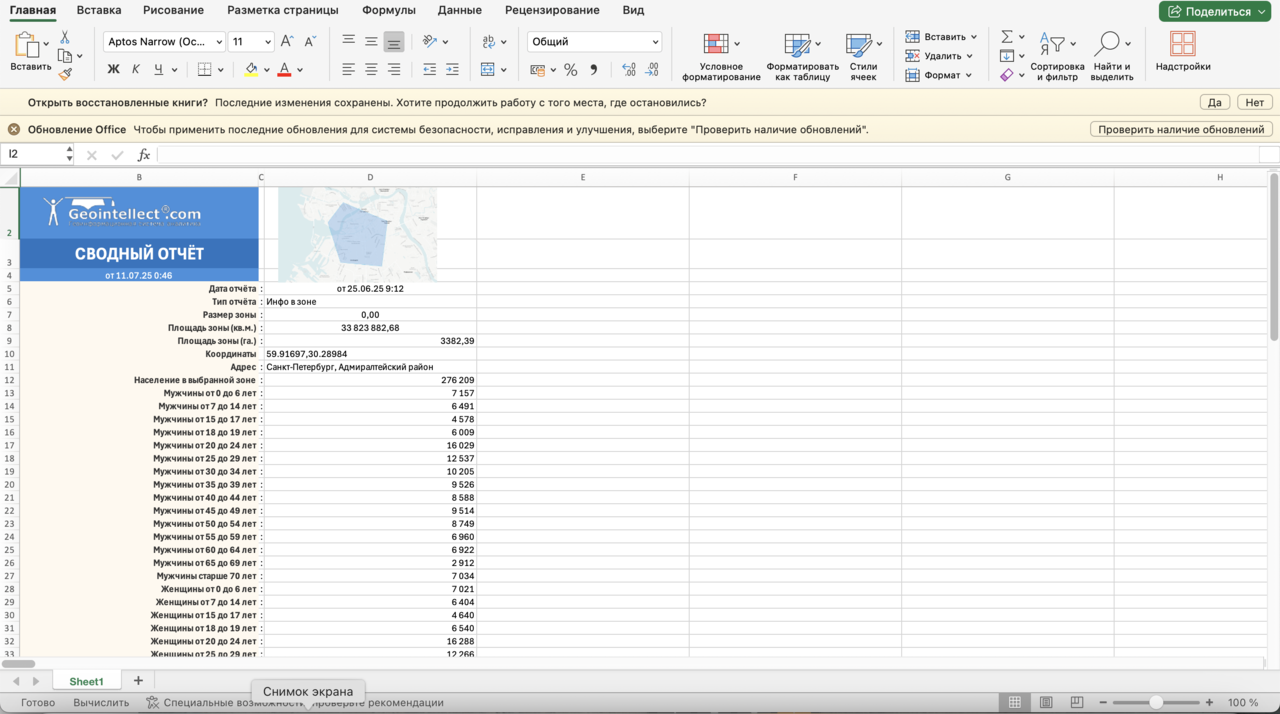
Task: Toggle bold Ж formatting
Action: click(113, 70)
